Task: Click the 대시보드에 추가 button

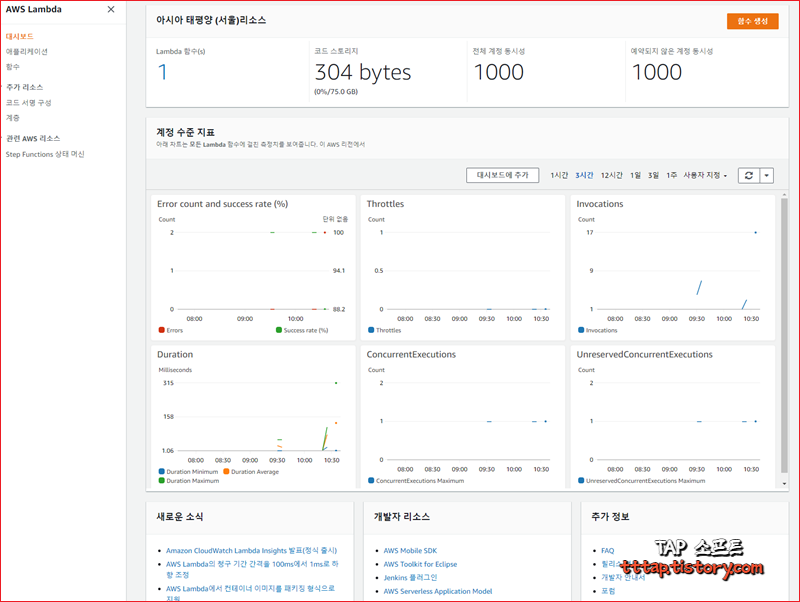Action: click(503, 175)
